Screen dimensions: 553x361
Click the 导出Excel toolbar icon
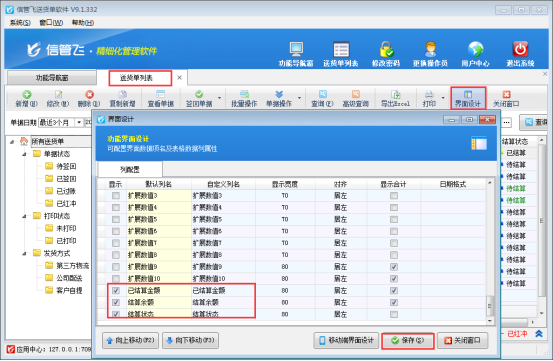click(396, 94)
